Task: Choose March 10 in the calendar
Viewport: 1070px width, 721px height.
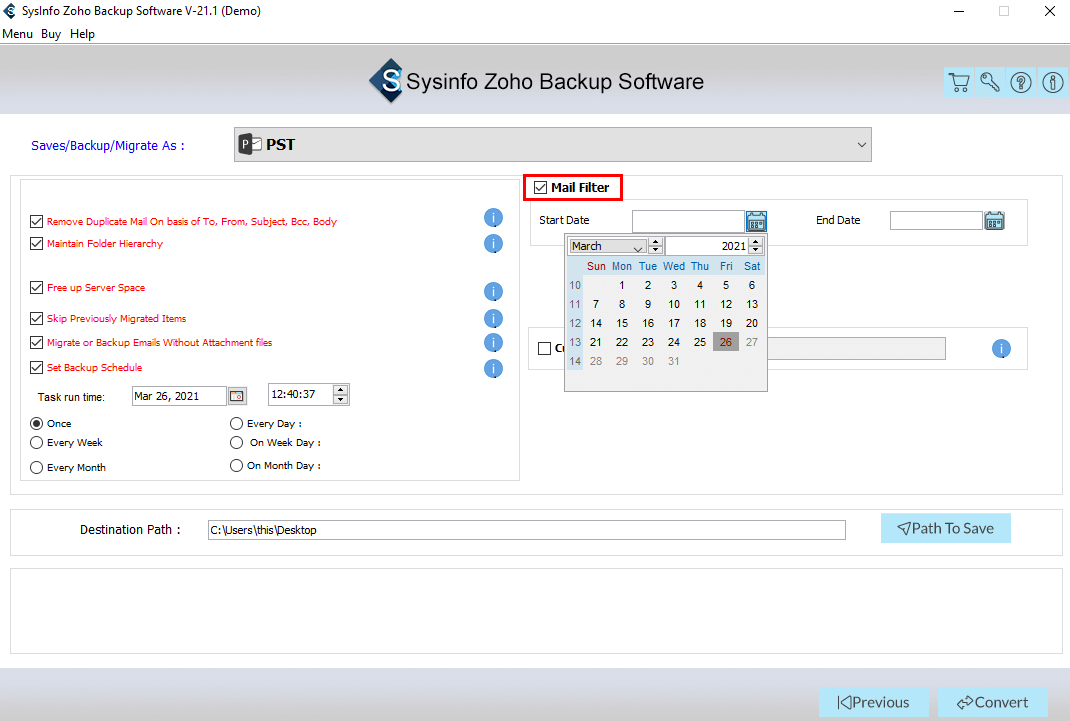Action: pos(674,304)
